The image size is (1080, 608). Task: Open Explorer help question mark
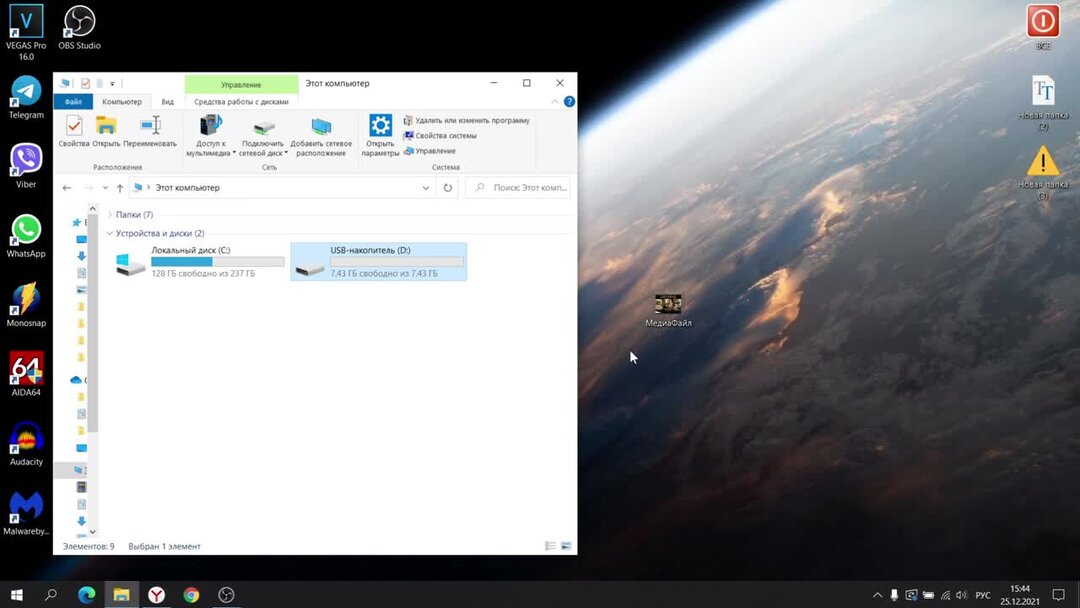click(569, 102)
